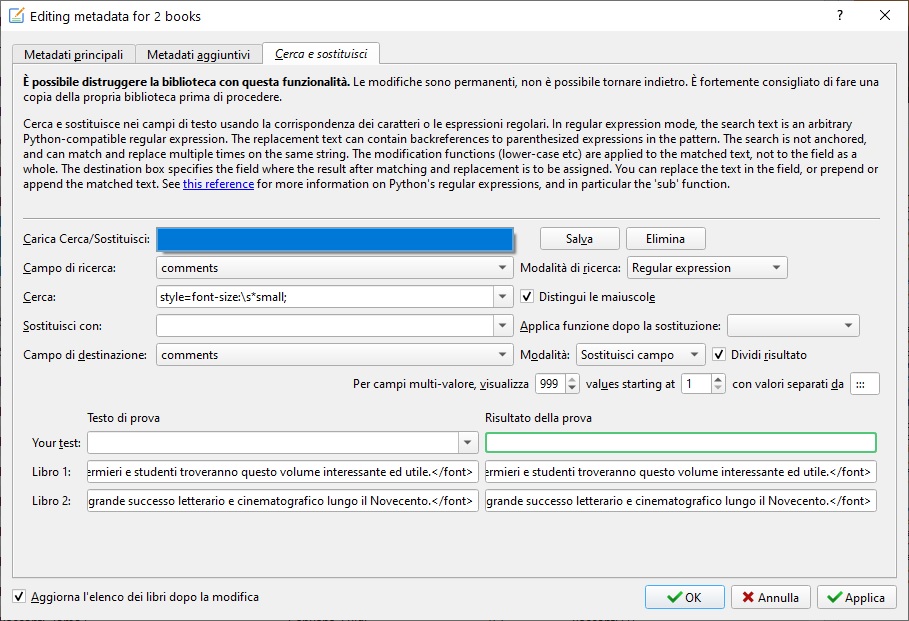Click the values starting at number field
The height and width of the screenshot is (621, 909).
(696, 384)
